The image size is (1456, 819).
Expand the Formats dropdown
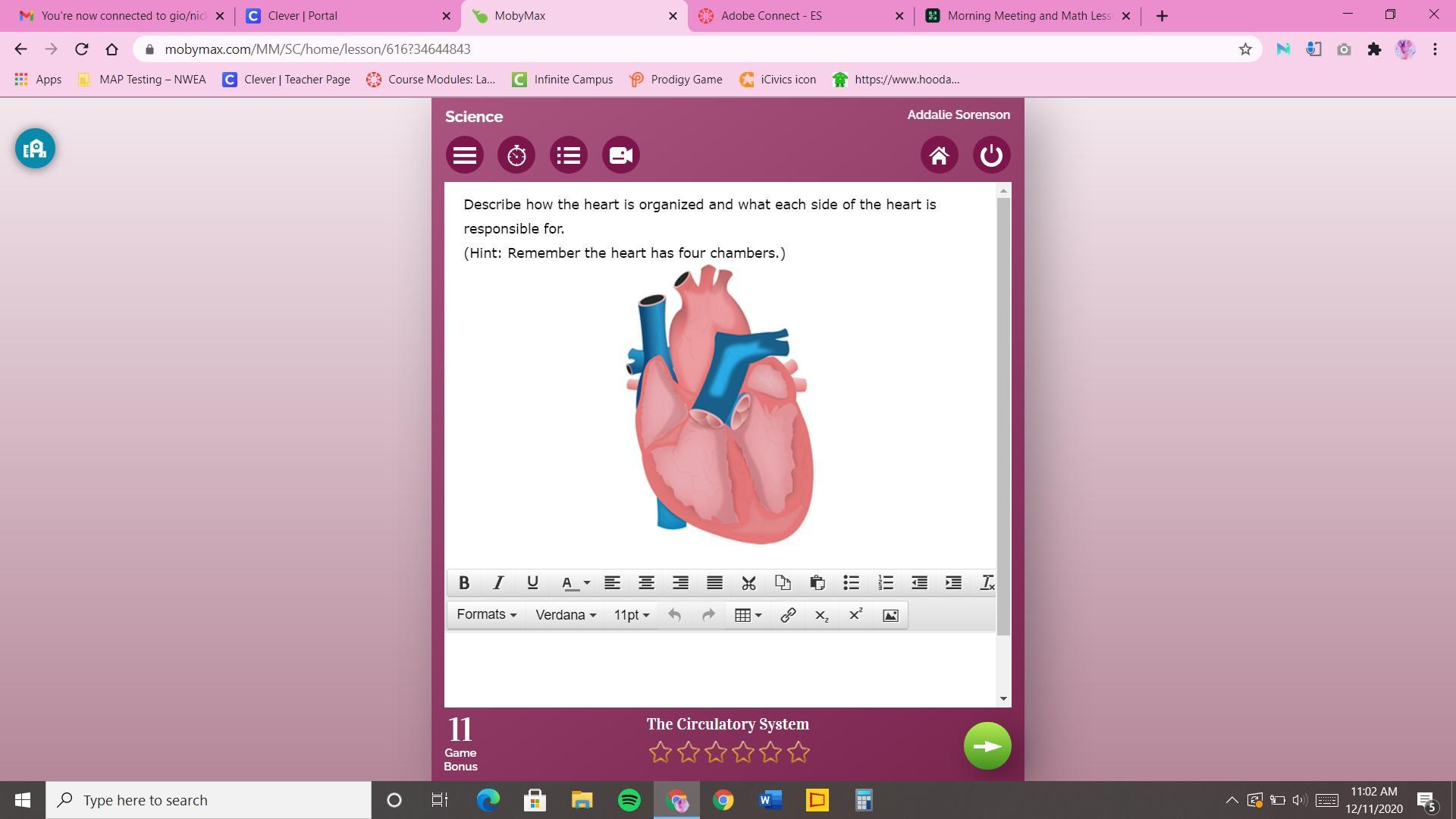tap(486, 615)
